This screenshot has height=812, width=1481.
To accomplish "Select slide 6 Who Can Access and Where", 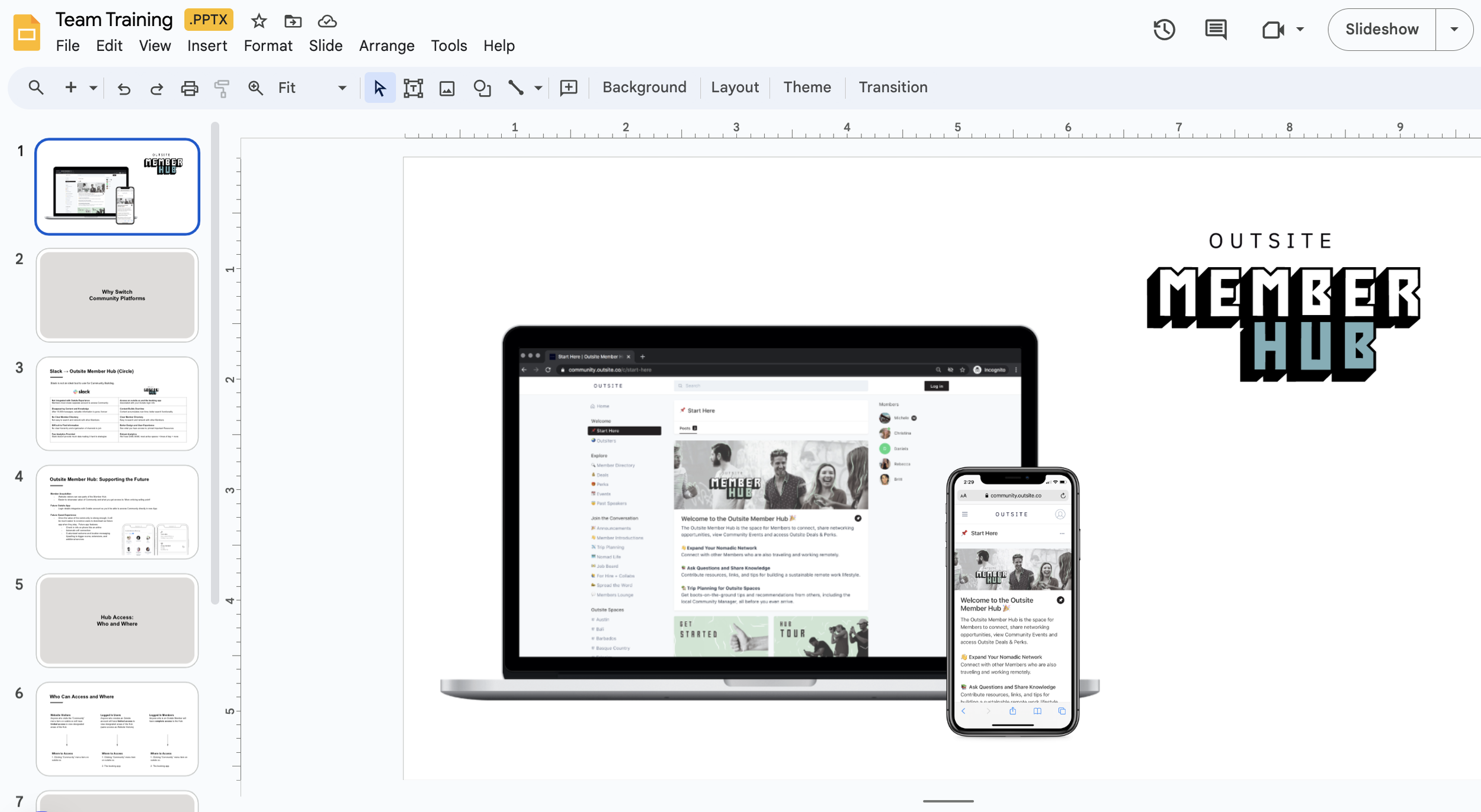I will point(117,728).
